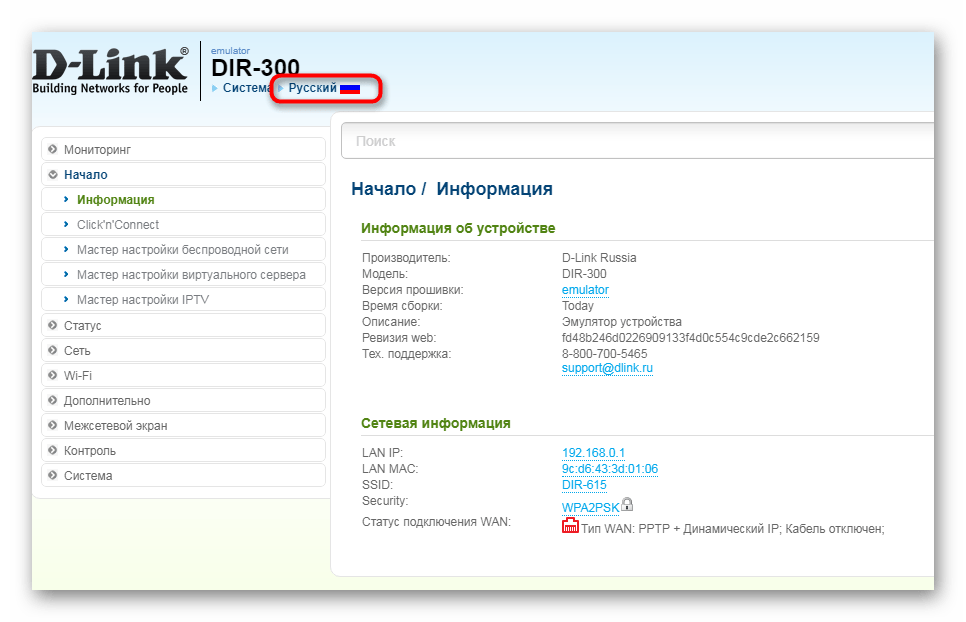The width and height of the screenshot is (966, 622).
Task: Open the Русский language dropdown
Action: (312, 88)
